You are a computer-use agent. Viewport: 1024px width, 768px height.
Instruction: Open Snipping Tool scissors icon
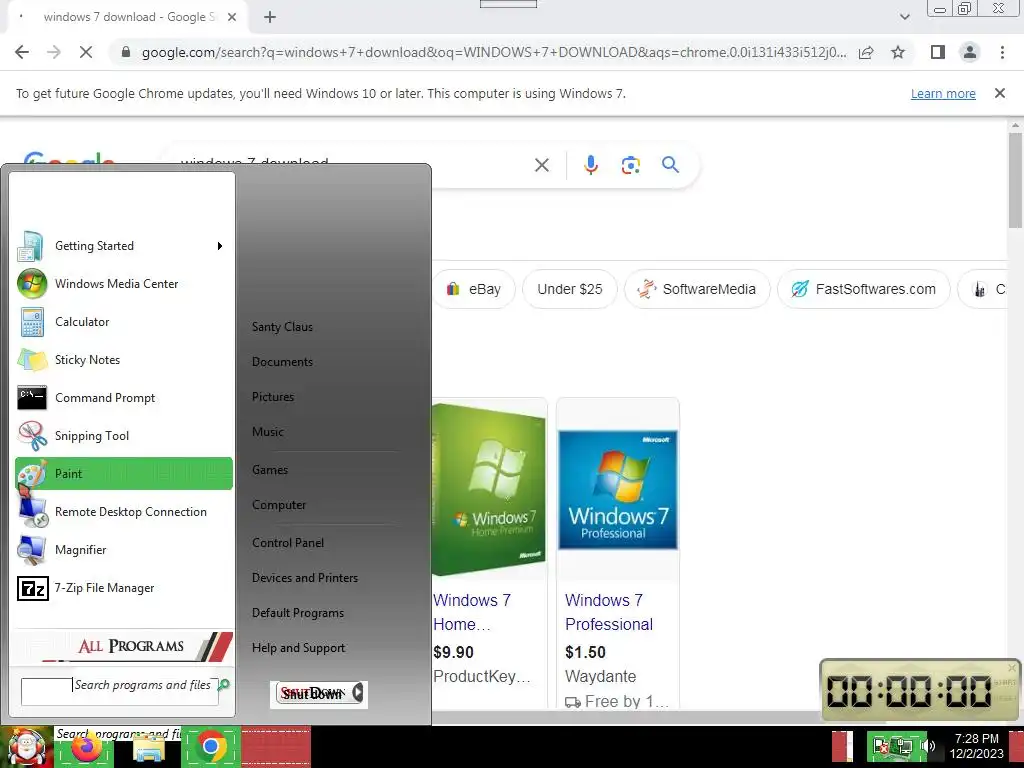pyautogui.click(x=32, y=436)
